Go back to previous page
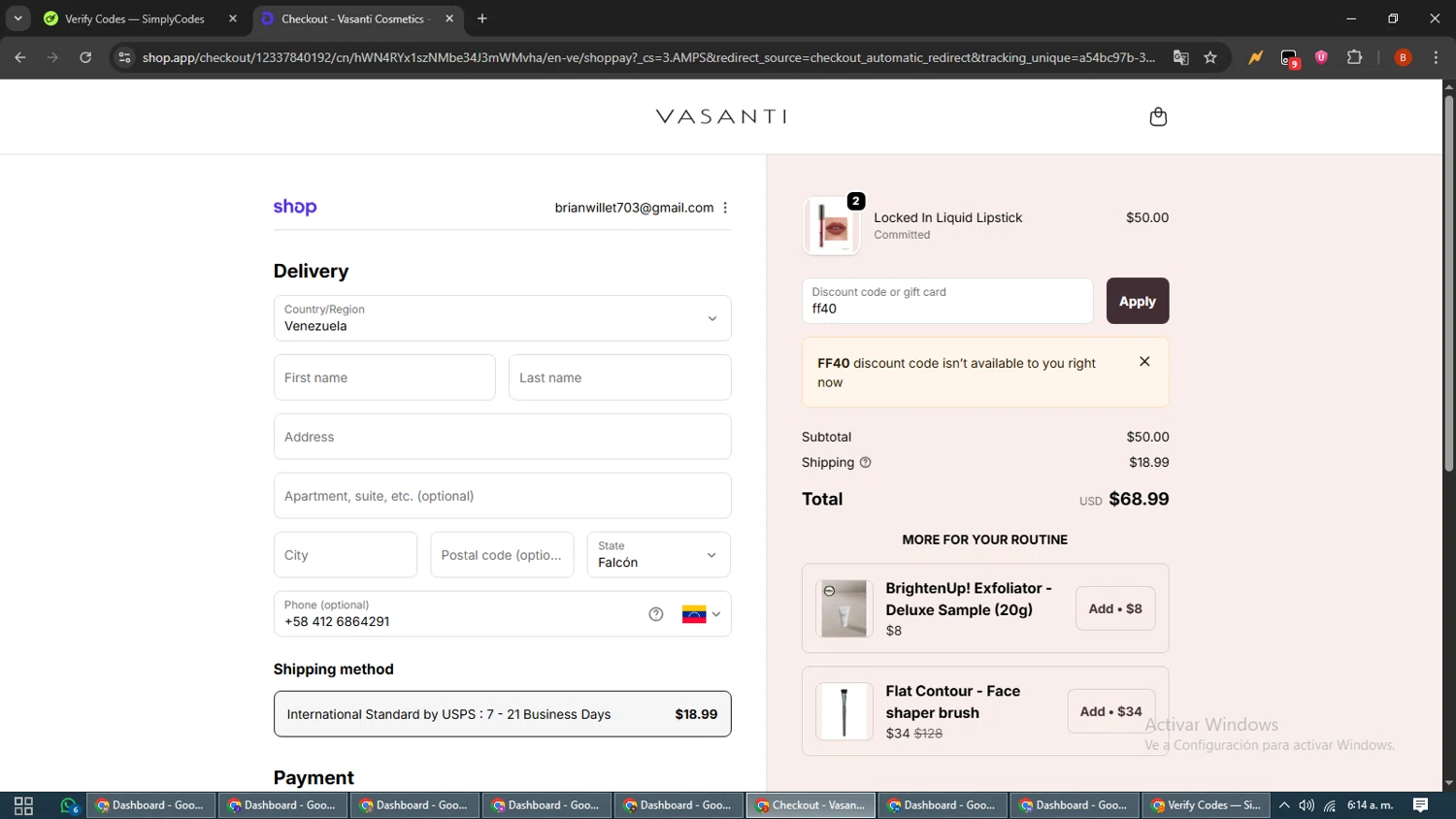1456x819 pixels. [x=20, y=57]
